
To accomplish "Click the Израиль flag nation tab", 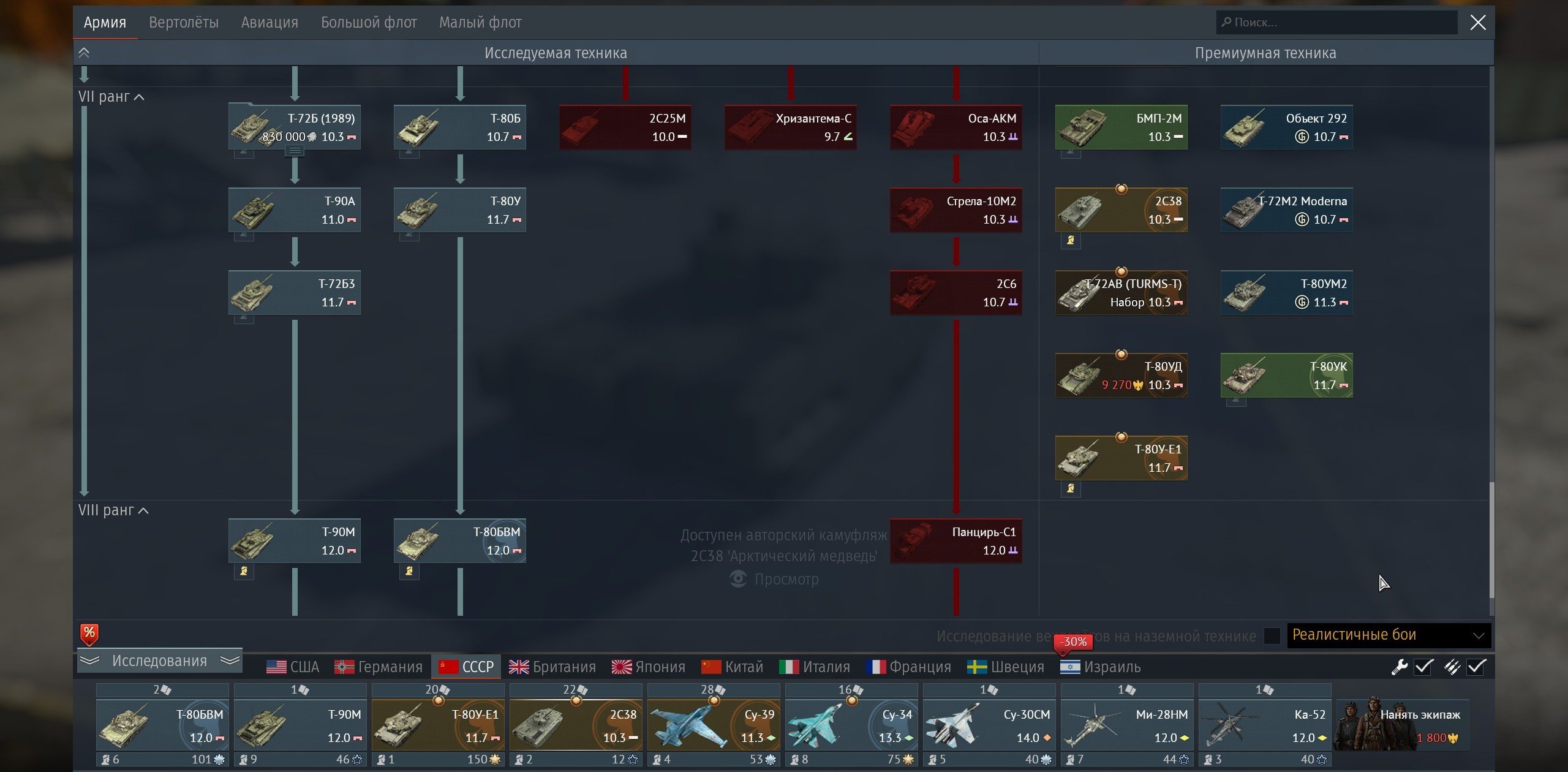I will 1101,667.
